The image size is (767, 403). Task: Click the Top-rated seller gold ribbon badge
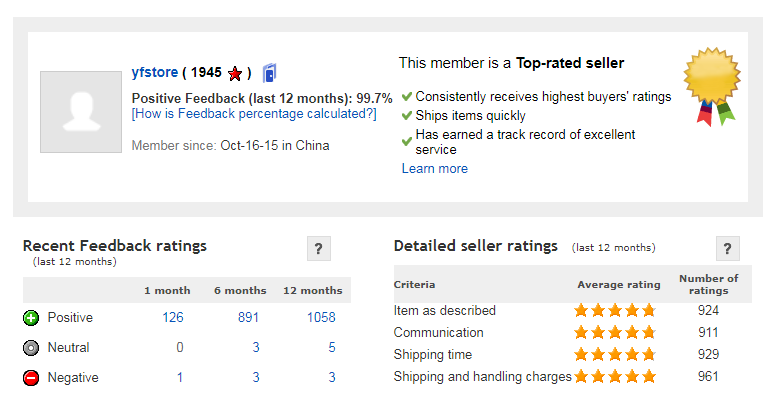pyautogui.click(x=712, y=86)
